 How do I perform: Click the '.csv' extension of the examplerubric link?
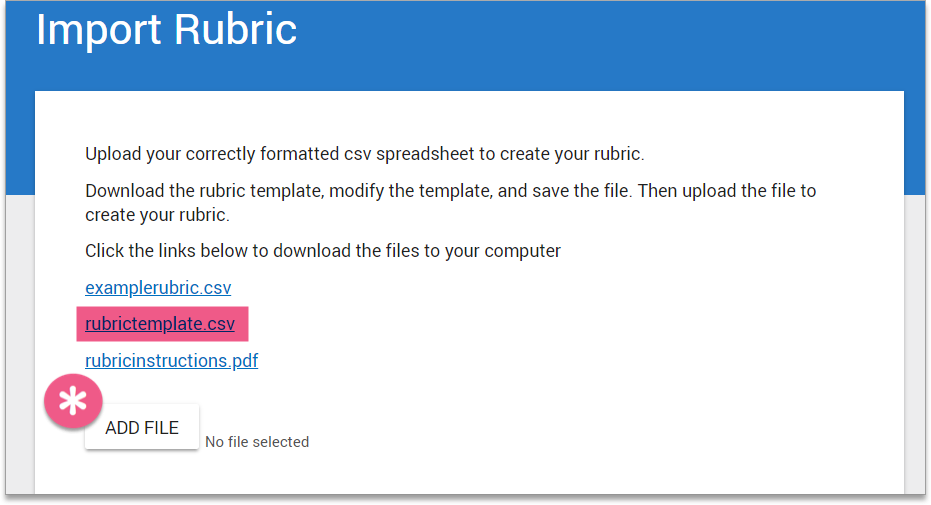point(214,288)
